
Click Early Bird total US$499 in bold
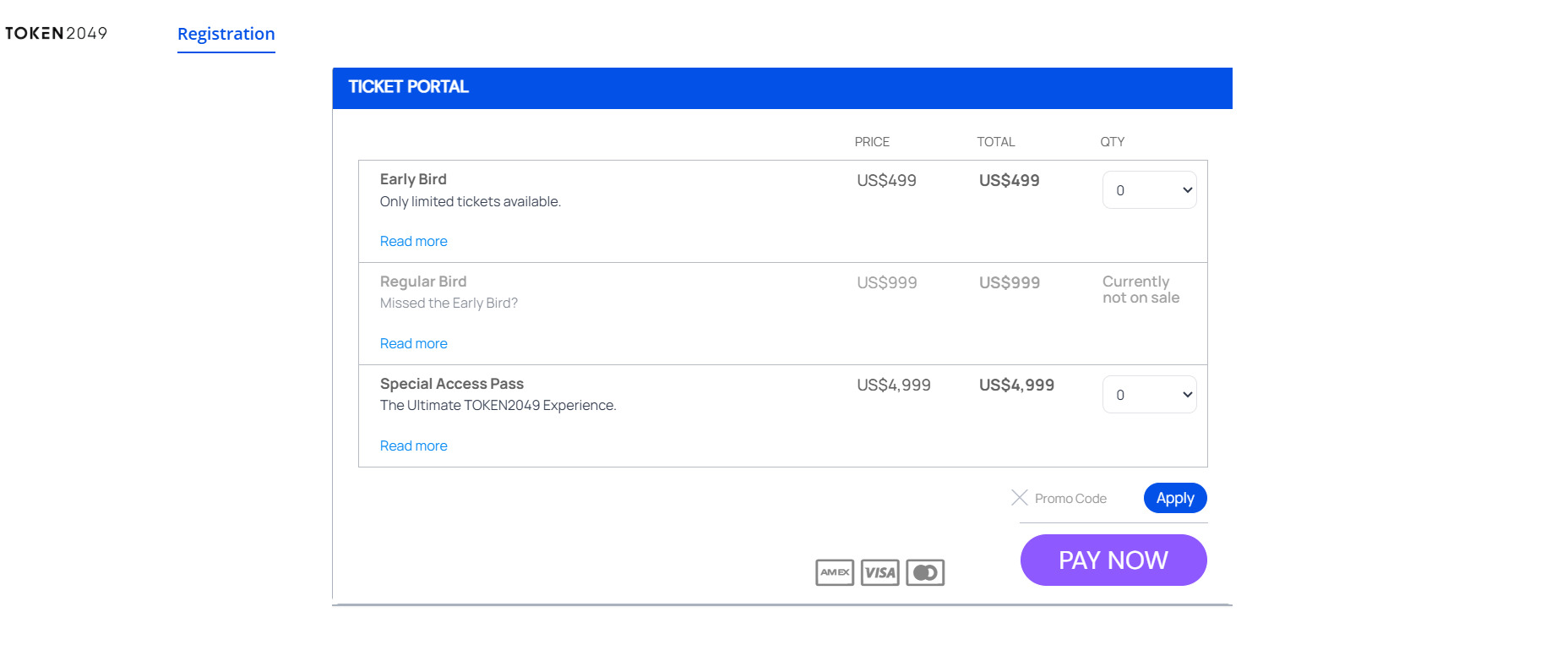point(1009,180)
